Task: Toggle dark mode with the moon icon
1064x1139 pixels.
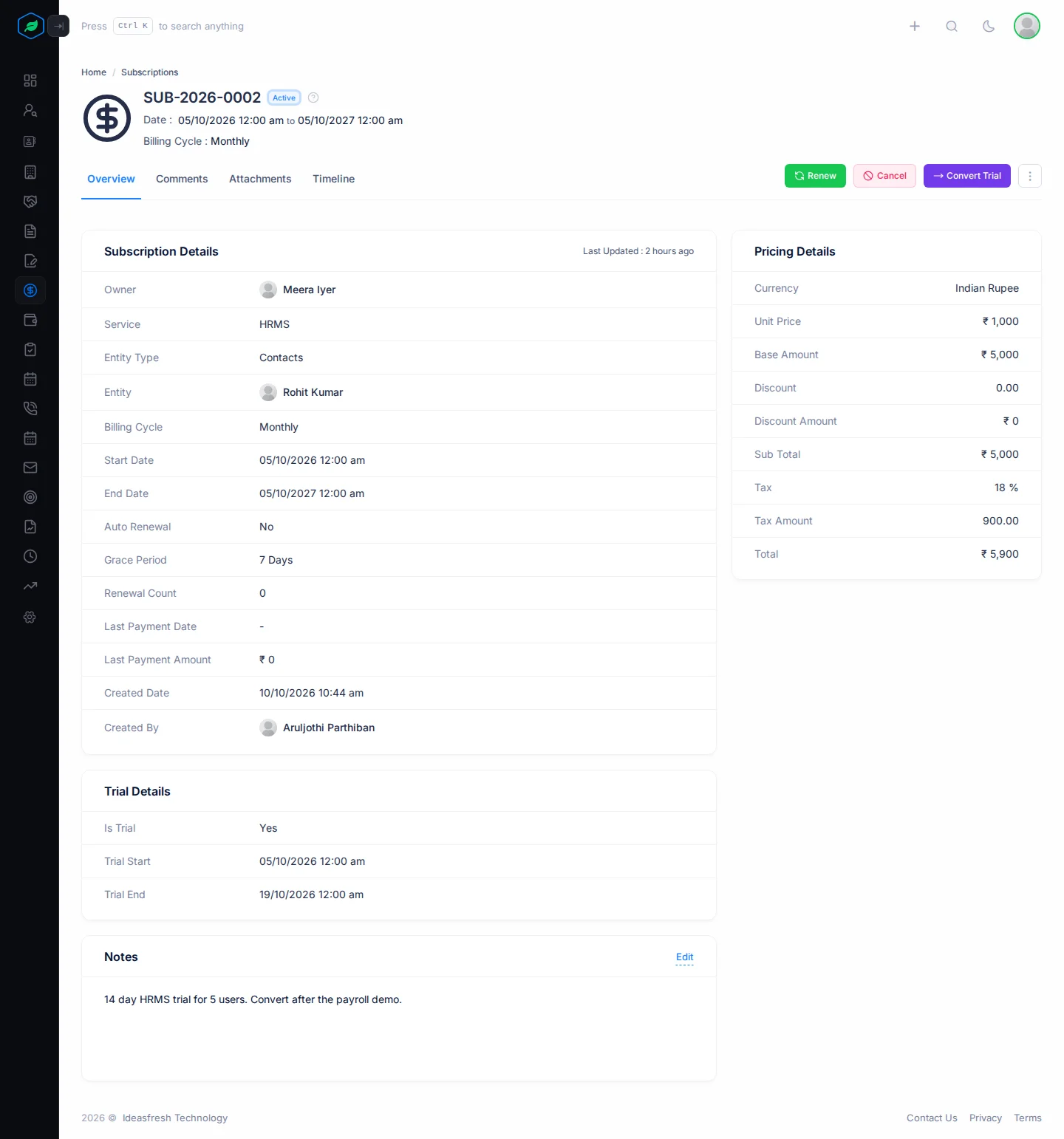Action: coord(989,26)
